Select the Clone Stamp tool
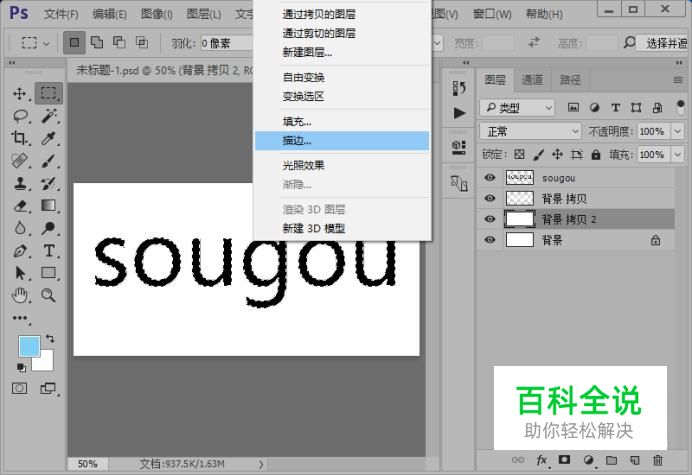This screenshot has width=692, height=475. point(20,183)
